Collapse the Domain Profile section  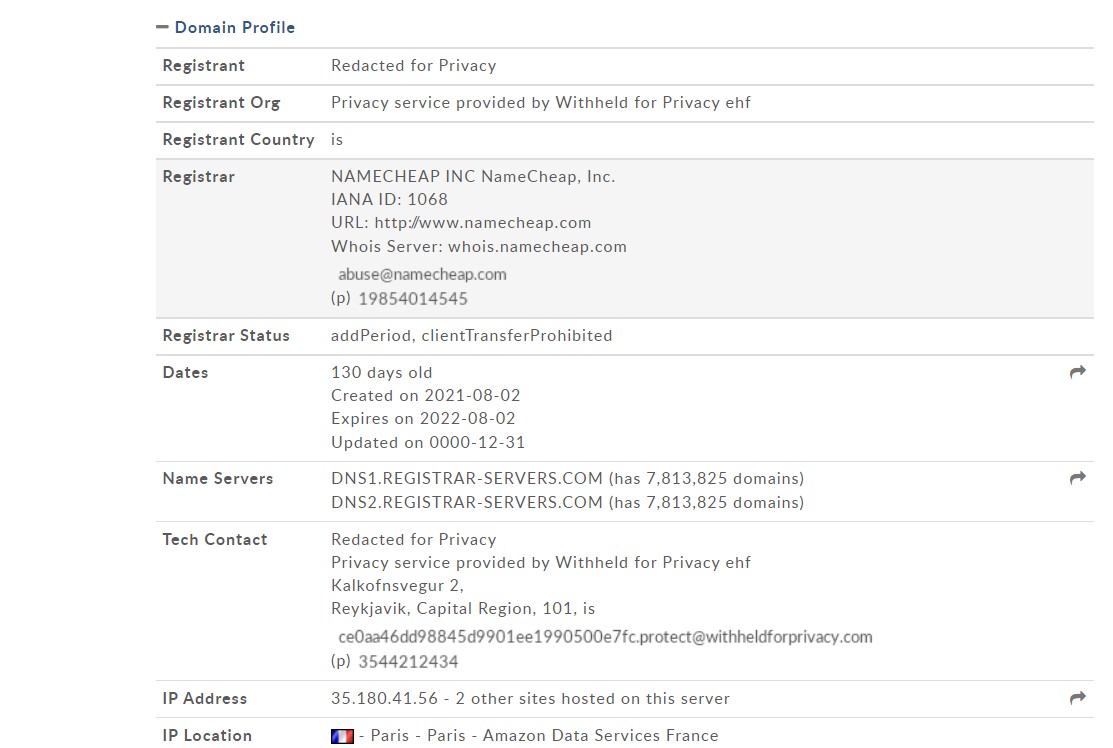pos(162,28)
